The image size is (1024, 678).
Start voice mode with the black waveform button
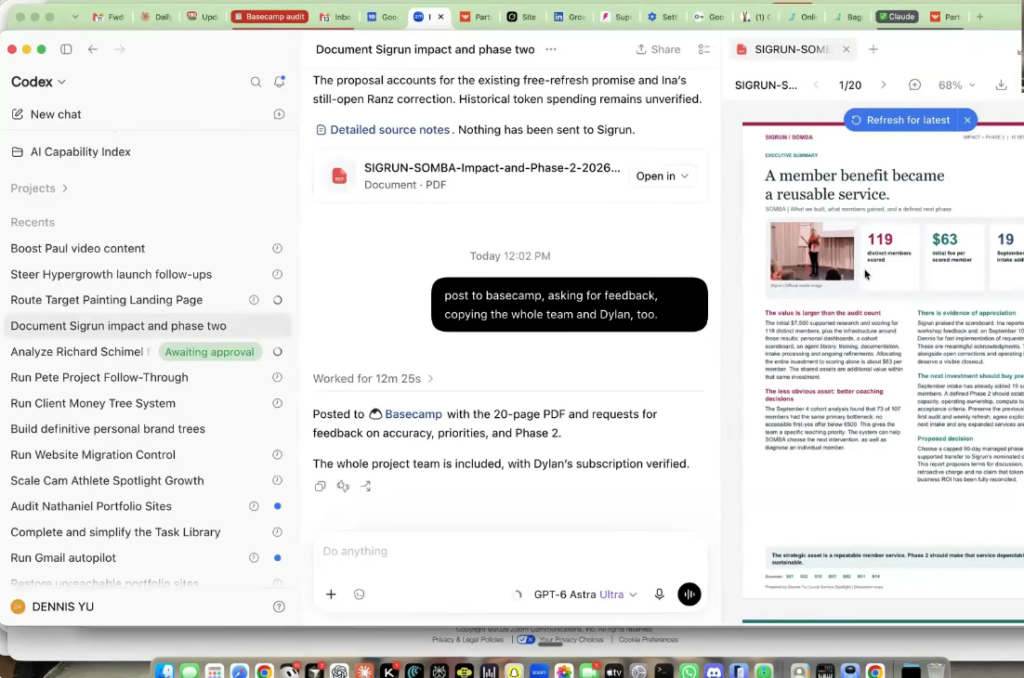click(689, 594)
